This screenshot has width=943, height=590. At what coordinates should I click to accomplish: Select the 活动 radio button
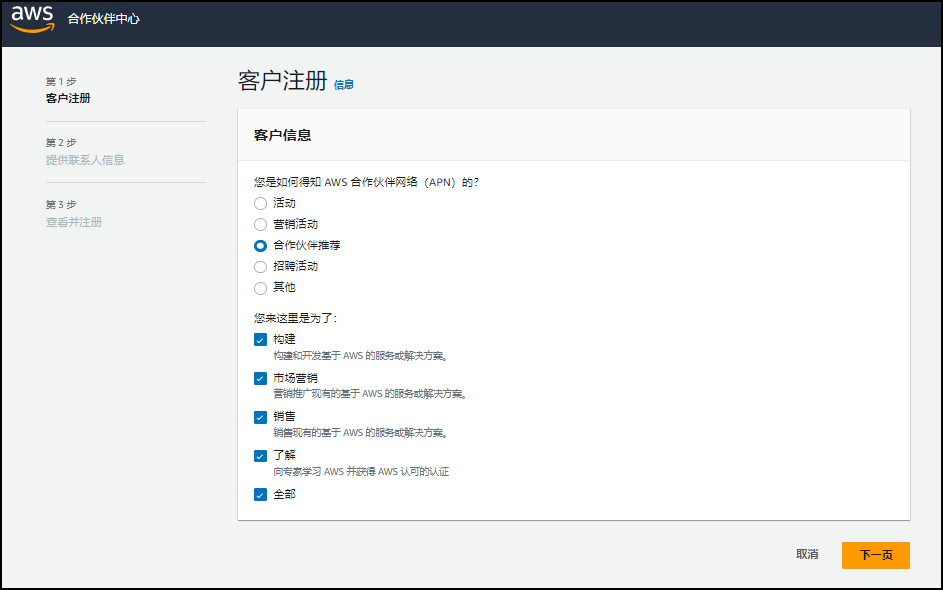coord(260,203)
